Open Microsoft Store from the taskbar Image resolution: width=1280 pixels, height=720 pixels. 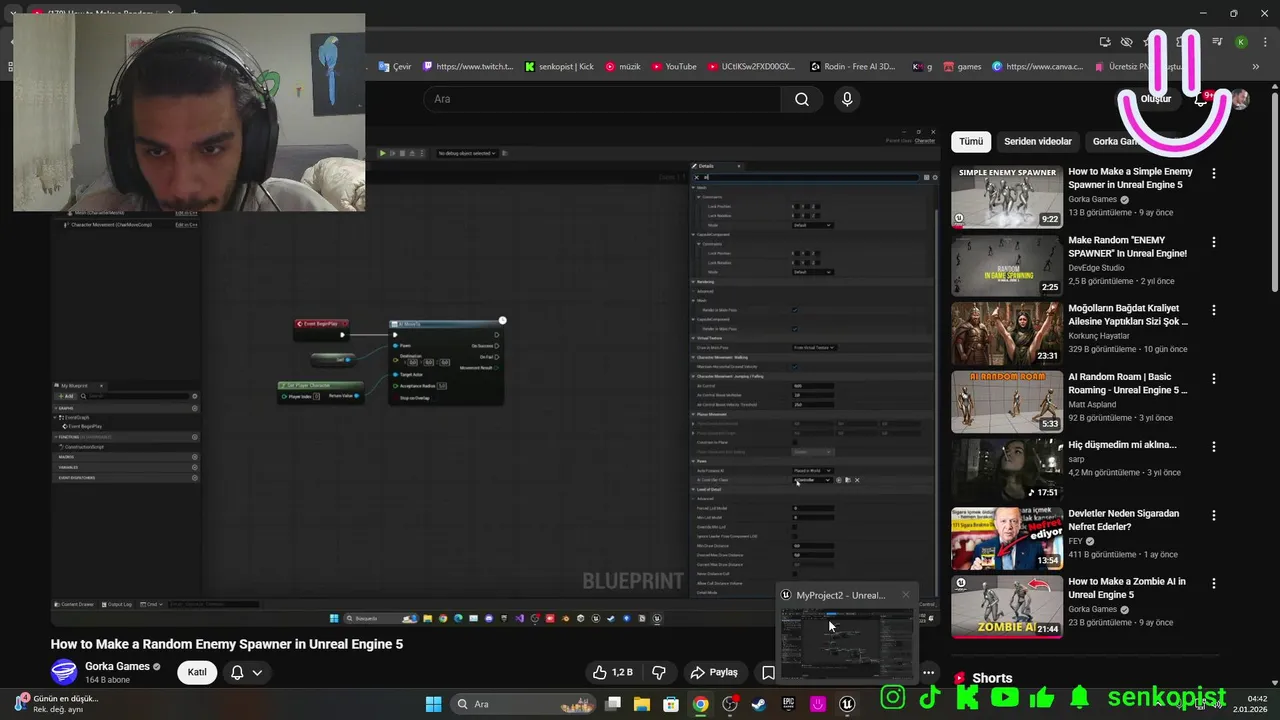click(x=671, y=704)
